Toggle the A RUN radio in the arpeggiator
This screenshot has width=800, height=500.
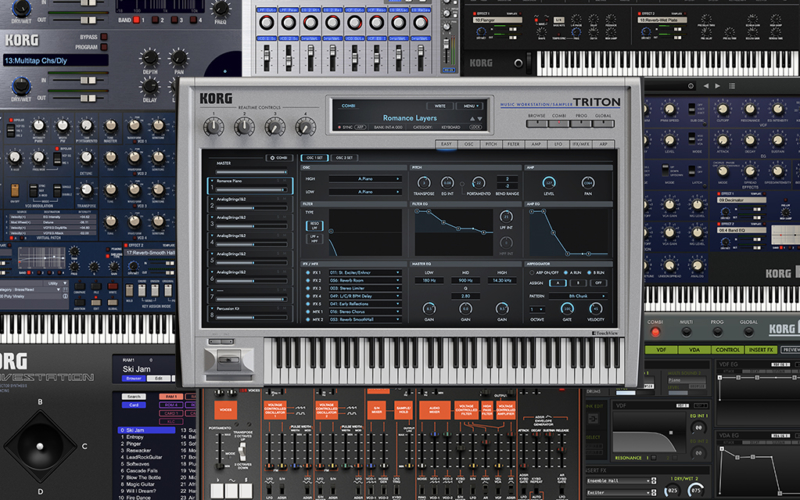pos(566,272)
